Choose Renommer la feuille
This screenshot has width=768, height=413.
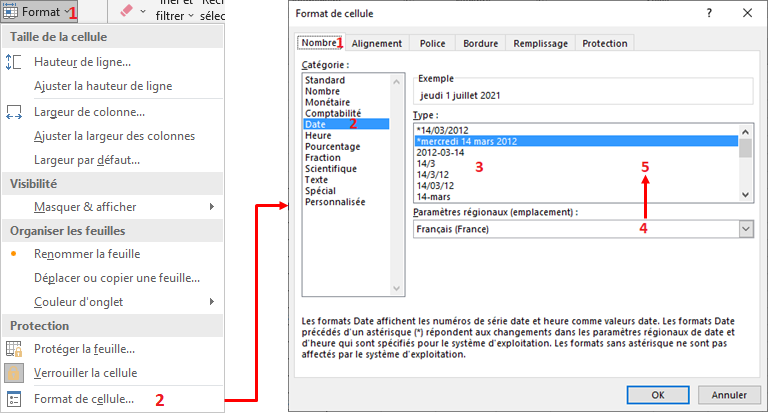tap(113, 254)
